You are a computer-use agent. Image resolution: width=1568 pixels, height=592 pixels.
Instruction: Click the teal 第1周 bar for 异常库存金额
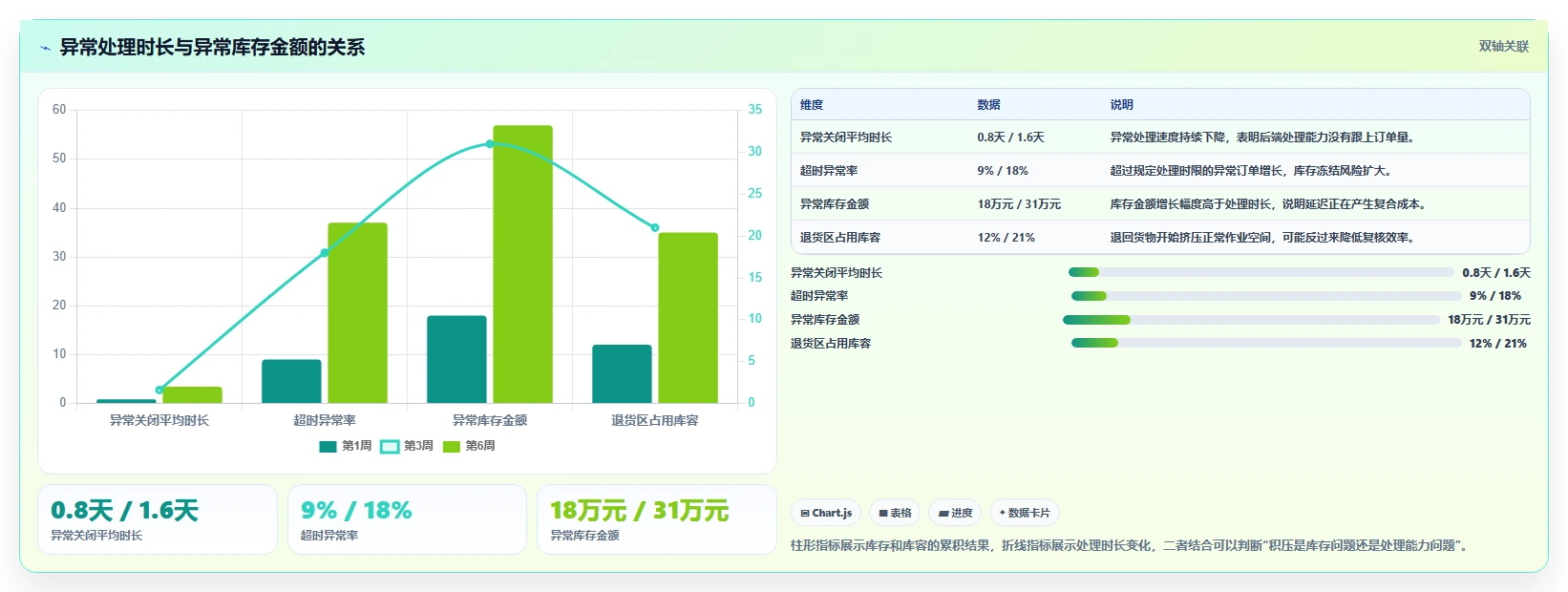[456, 359]
